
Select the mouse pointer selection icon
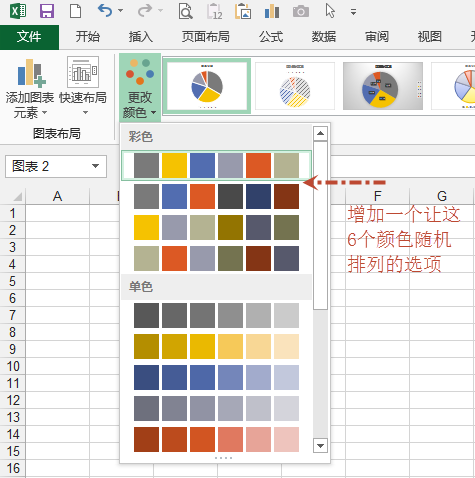point(330,11)
